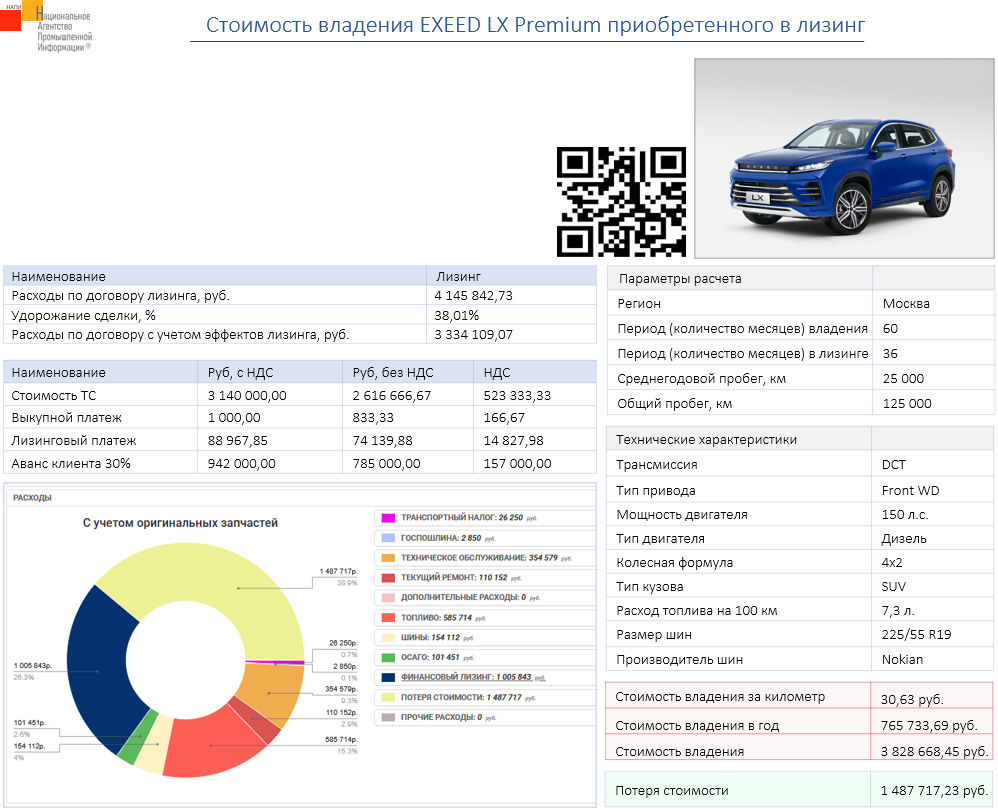This screenshot has width=998, height=812.
Task: Click the Руб, без НДС column header
Action: [393, 373]
